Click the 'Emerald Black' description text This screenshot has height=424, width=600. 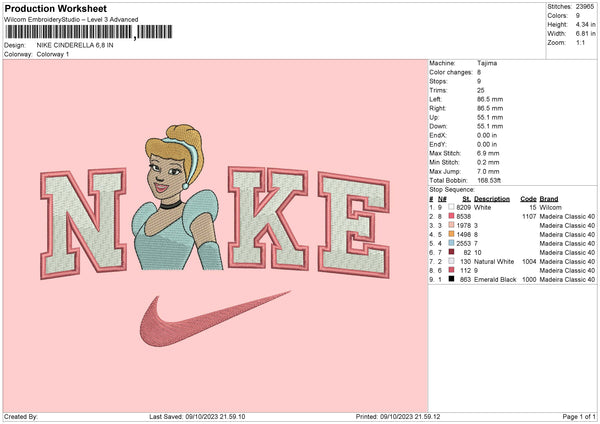[495, 280]
